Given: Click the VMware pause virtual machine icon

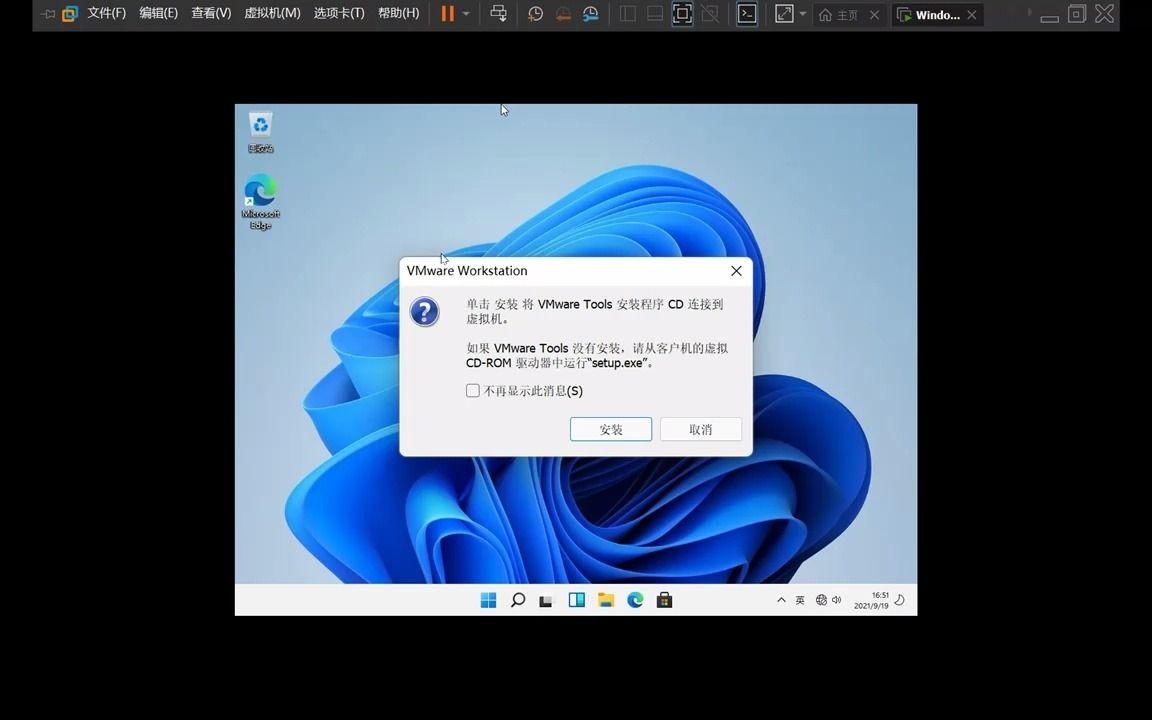Looking at the screenshot, I should [447, 14].
